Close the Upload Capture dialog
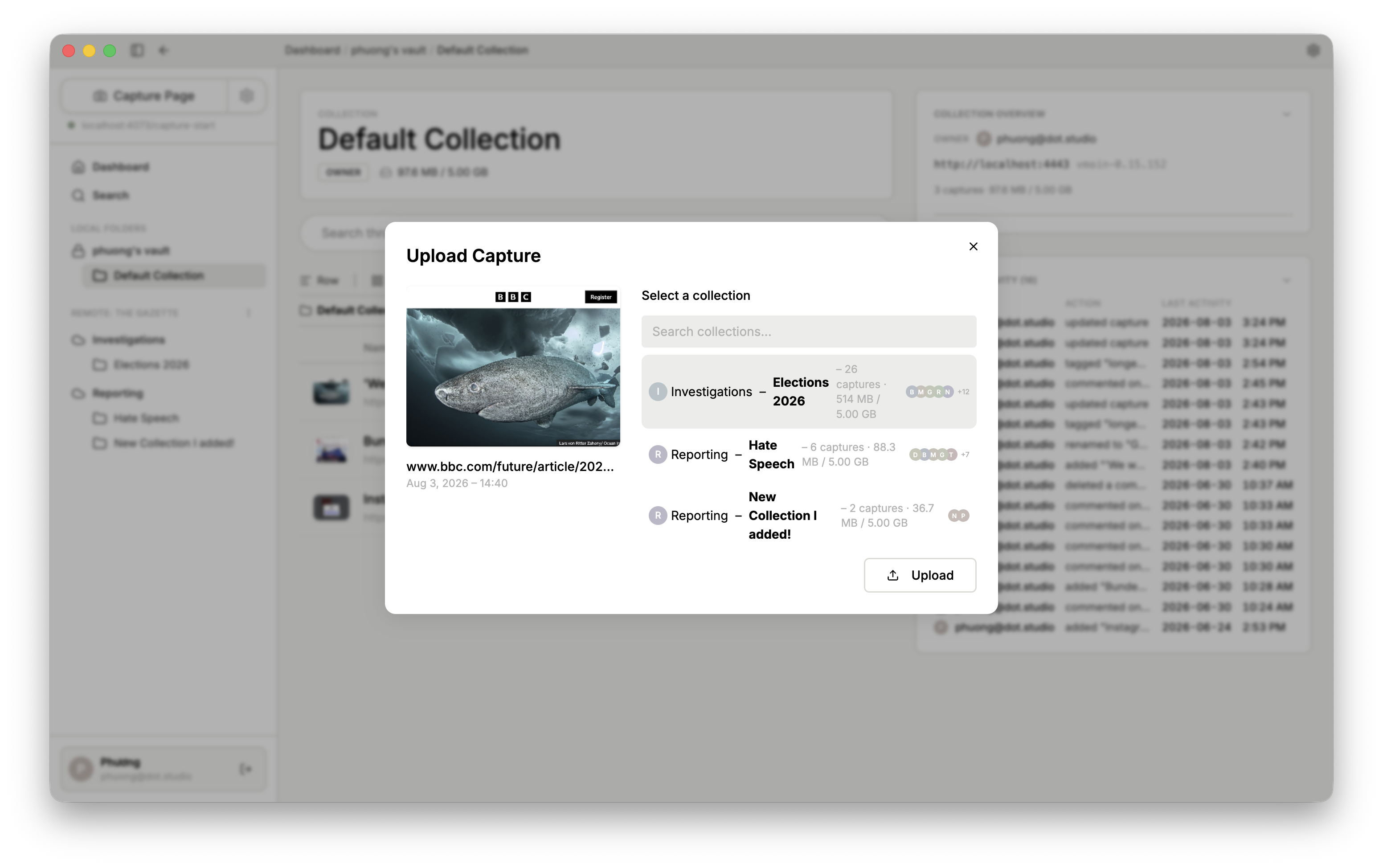The height and width of the screenshot is (868, 1383). [973, 246]
